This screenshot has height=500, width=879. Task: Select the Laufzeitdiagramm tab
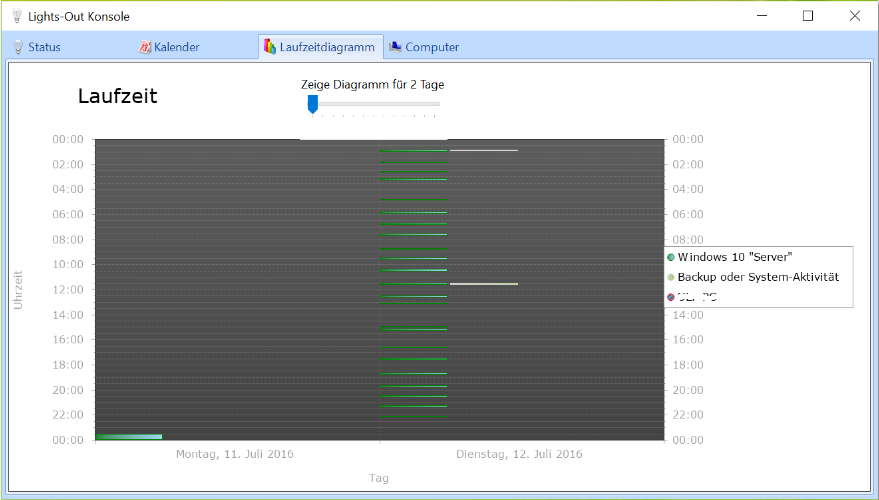(321, 47)
